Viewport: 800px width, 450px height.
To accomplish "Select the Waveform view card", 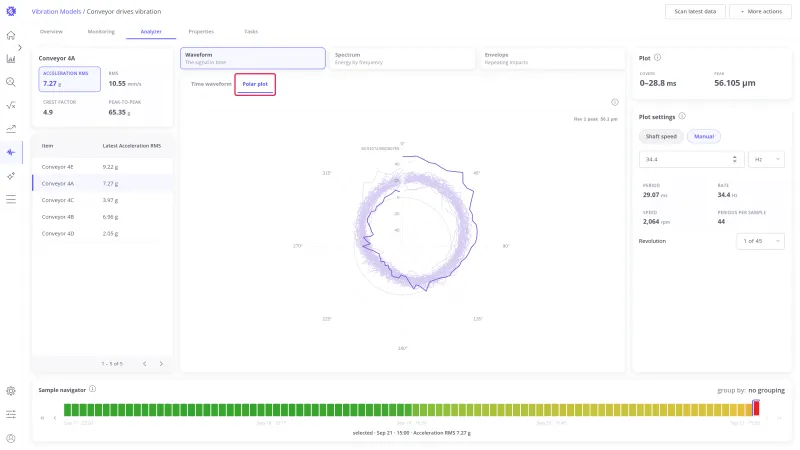I will [x=253, y=58].
